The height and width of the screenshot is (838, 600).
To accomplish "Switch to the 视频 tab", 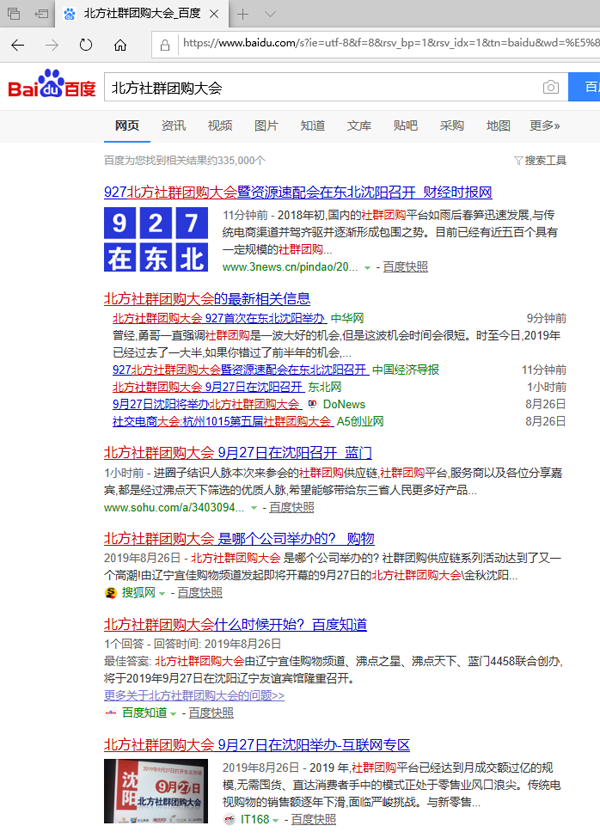I will pyautogui.click(x=220, y=126).
